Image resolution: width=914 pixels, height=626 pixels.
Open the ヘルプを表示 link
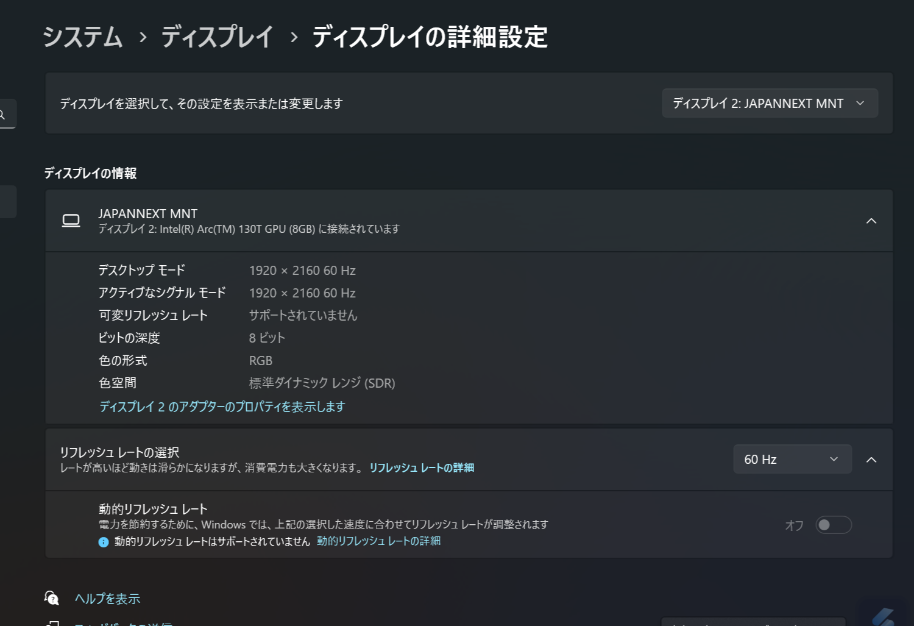point(107,599)
